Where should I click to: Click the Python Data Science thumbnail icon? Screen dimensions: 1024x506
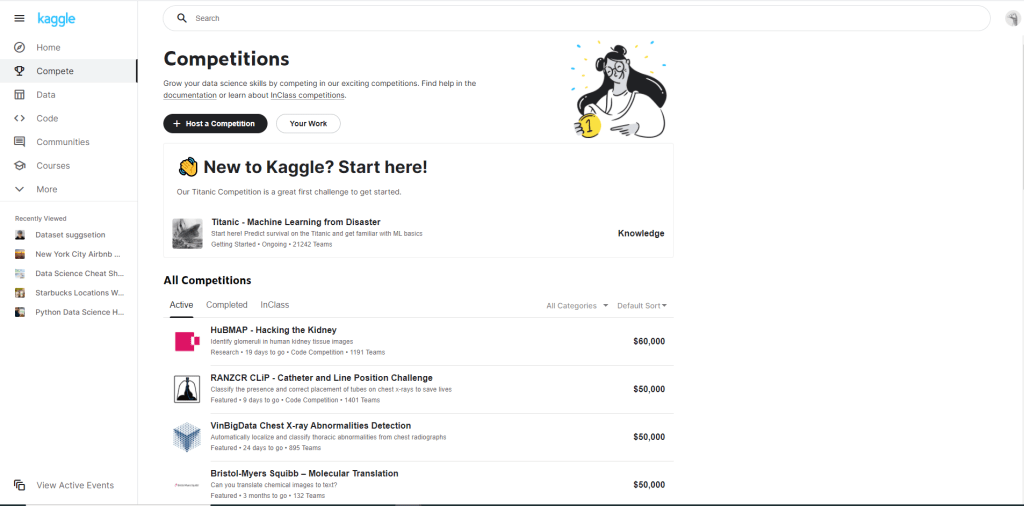(20, 312)
